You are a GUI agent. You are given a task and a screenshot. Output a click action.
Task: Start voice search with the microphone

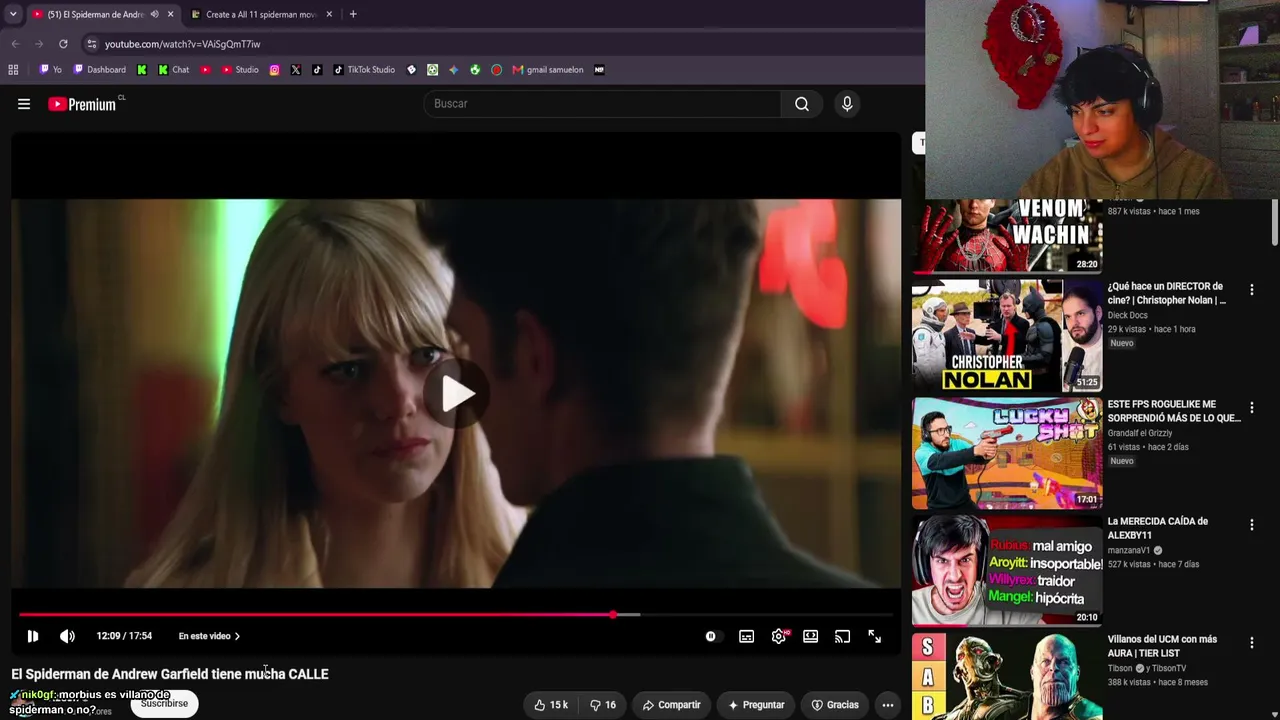pyautogui.click(x=847, y=104)
